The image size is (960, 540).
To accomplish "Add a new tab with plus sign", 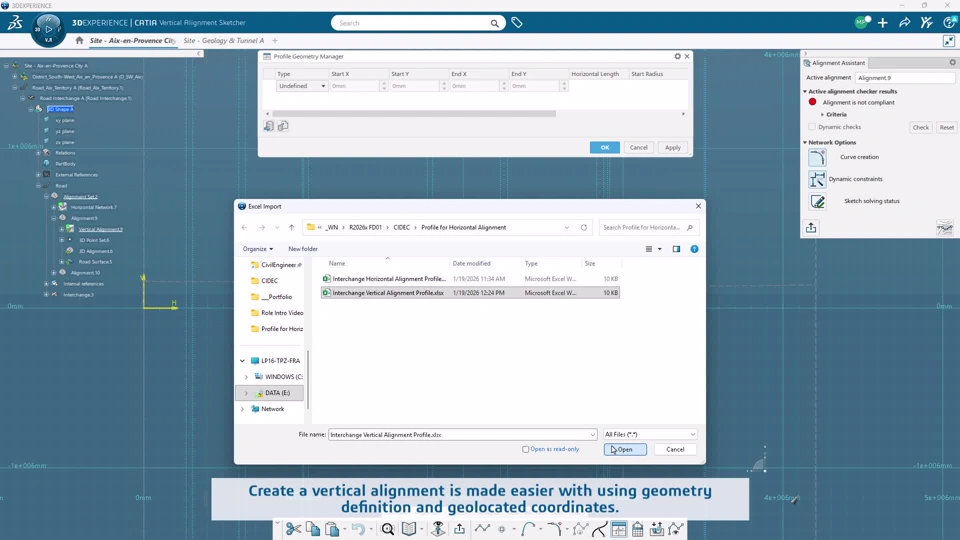I will coord(275,40).
